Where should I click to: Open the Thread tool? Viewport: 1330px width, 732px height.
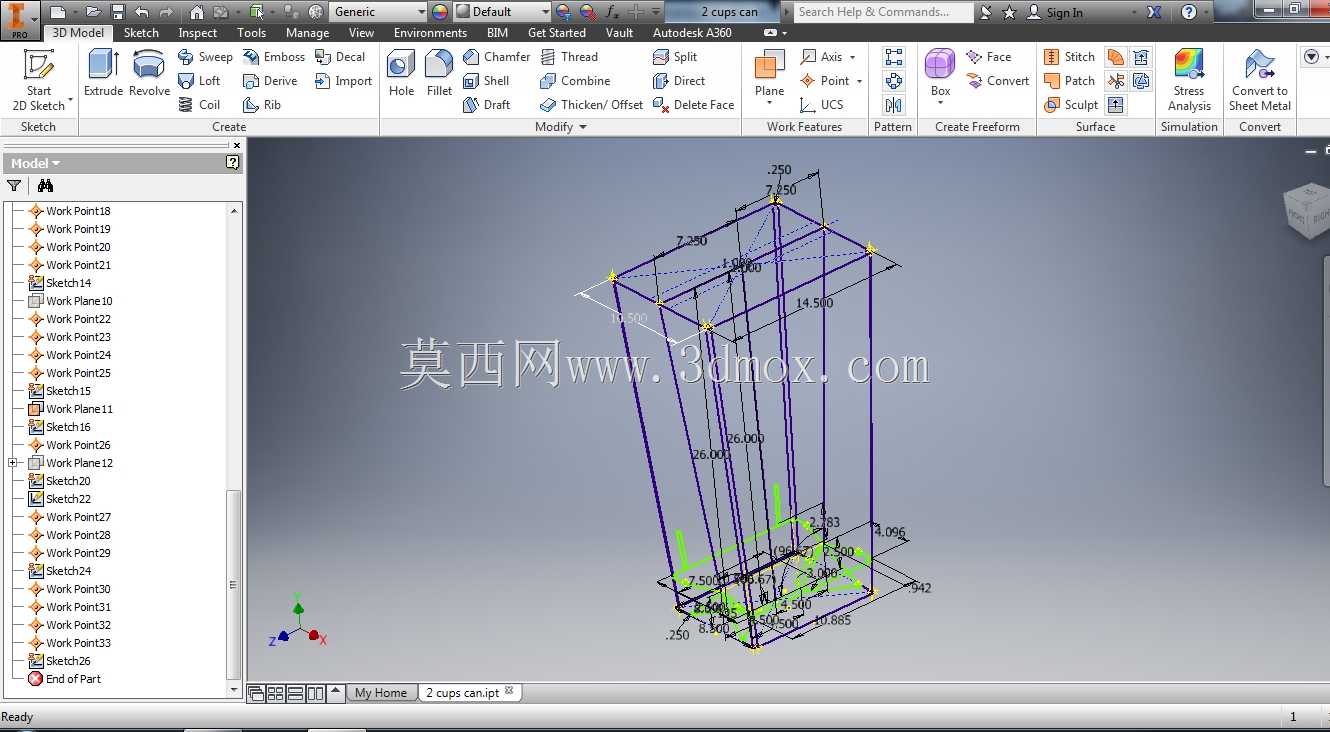tap(568, 57)
